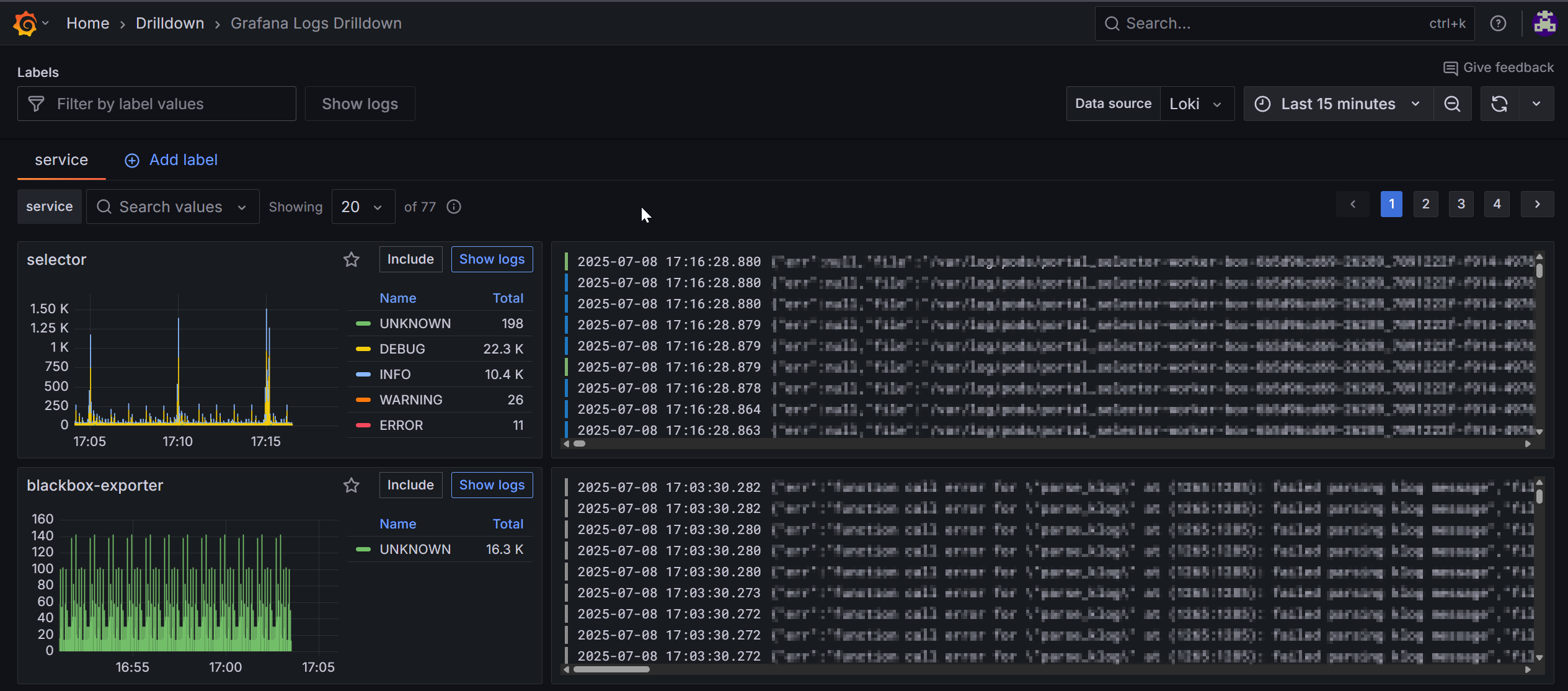Toggle DEBUG series in selector legend
The image size is (1568, 691).
pos(402,349)
